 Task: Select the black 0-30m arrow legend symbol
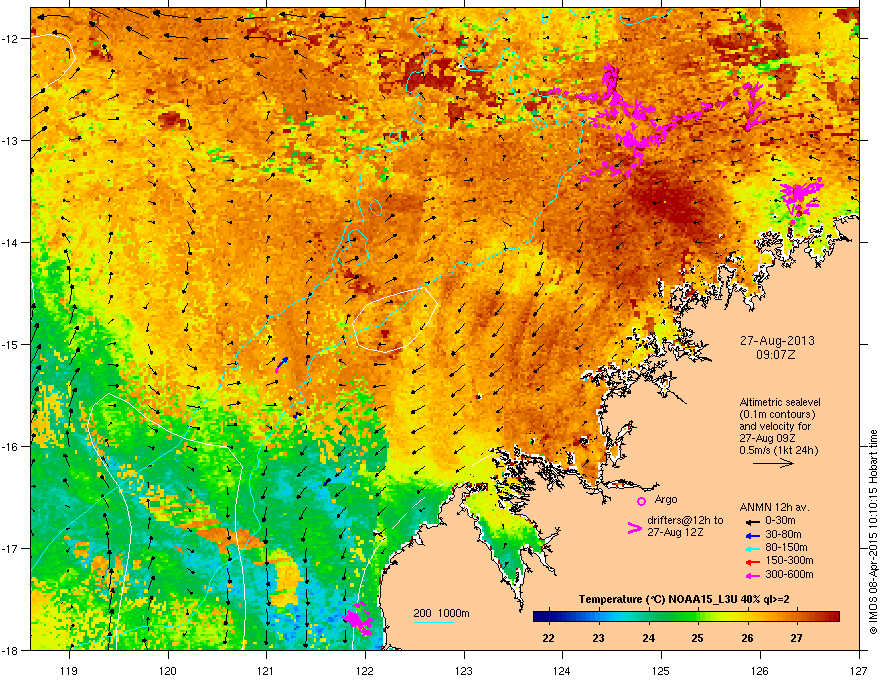tap(752, 521)
